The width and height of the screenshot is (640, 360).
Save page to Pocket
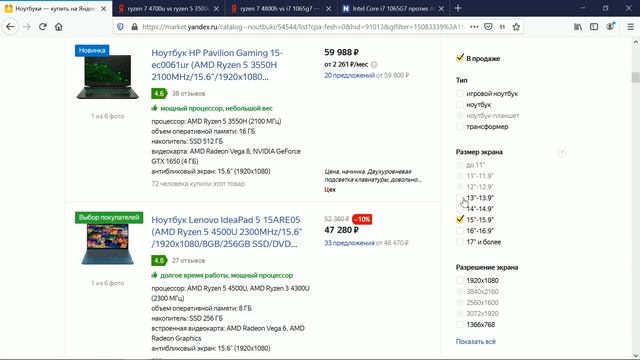(488, 27)
